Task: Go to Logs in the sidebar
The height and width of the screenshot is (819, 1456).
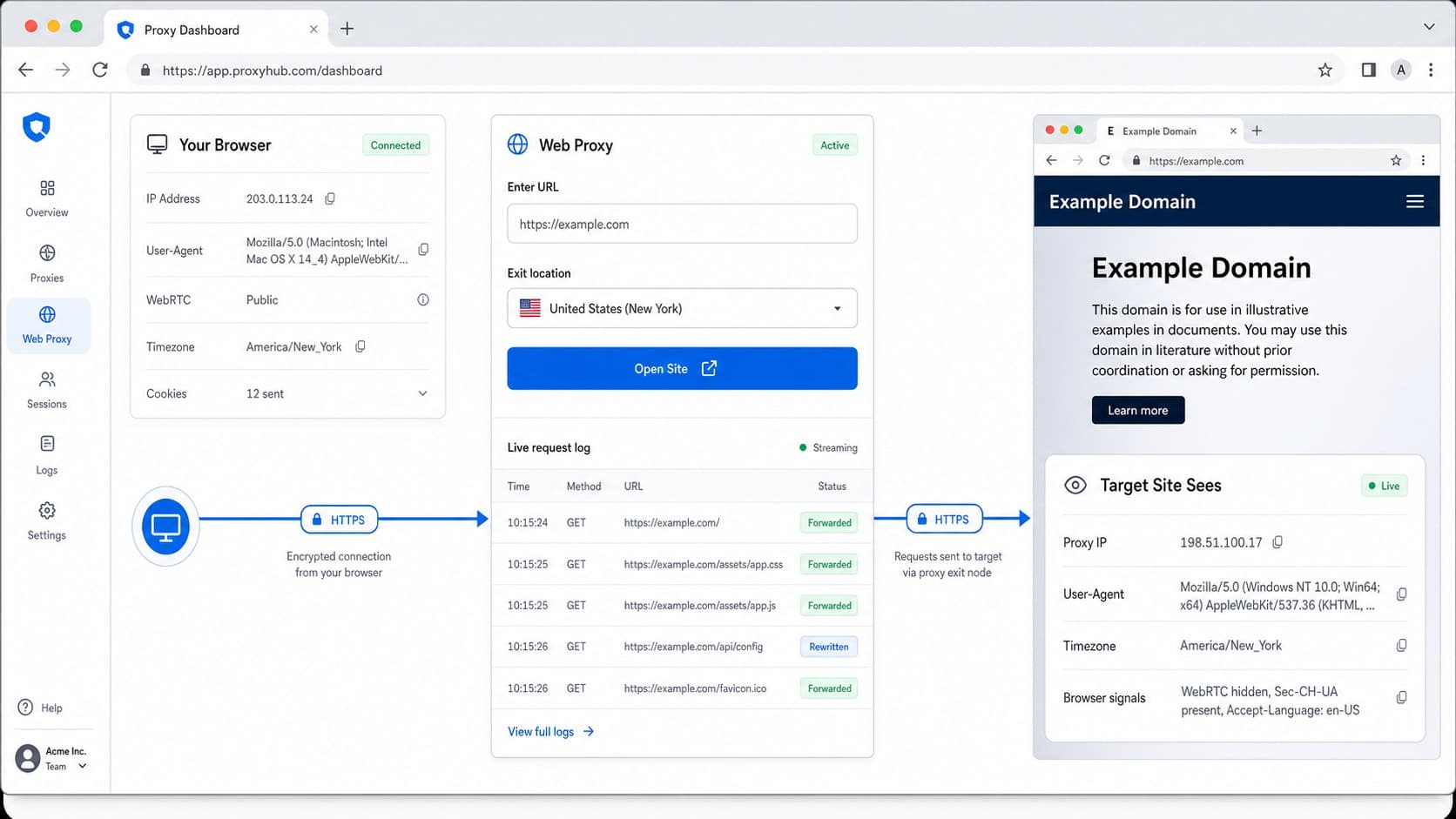Action: click(47, 455)
